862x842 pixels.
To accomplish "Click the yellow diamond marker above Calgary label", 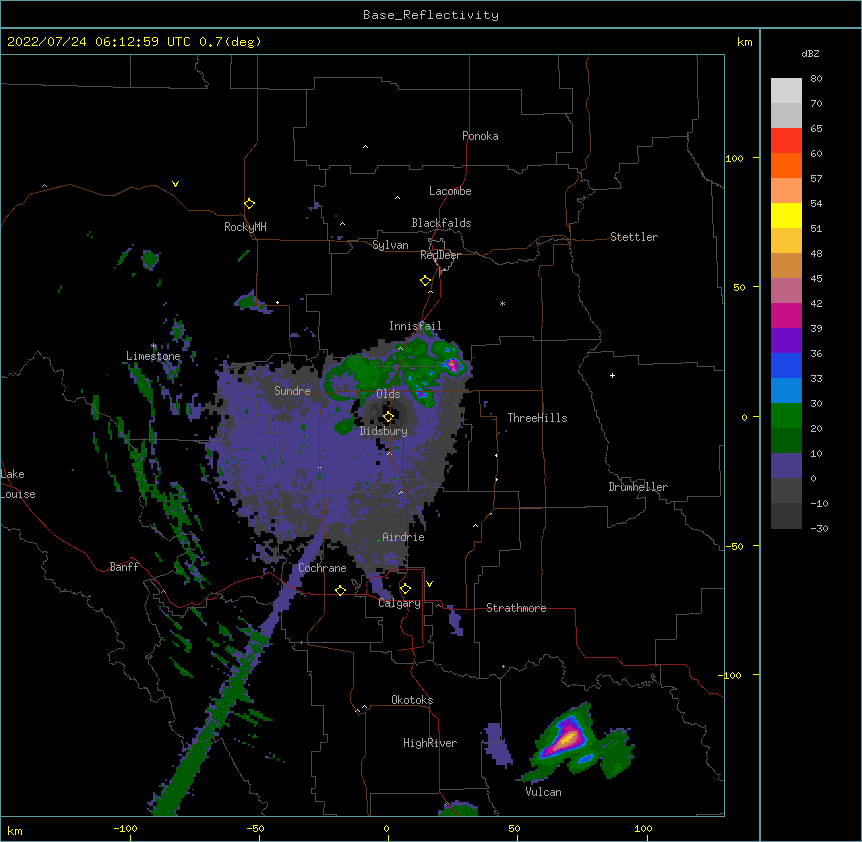I will coord(405,589).
